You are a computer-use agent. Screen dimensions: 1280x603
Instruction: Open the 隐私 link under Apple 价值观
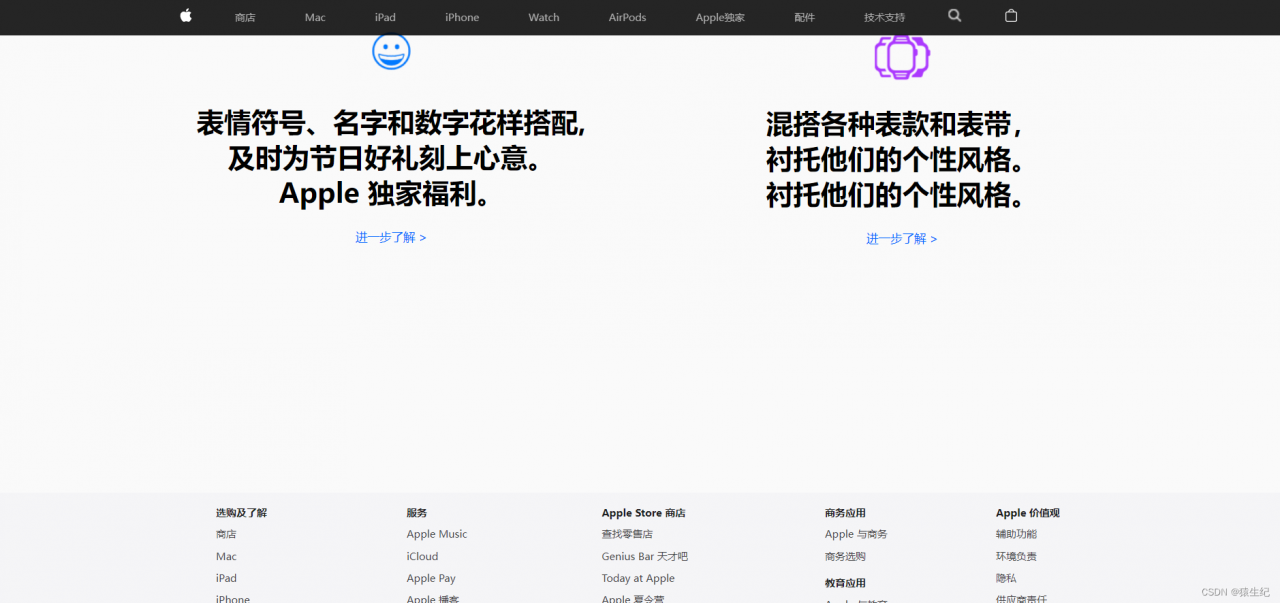1005,578
